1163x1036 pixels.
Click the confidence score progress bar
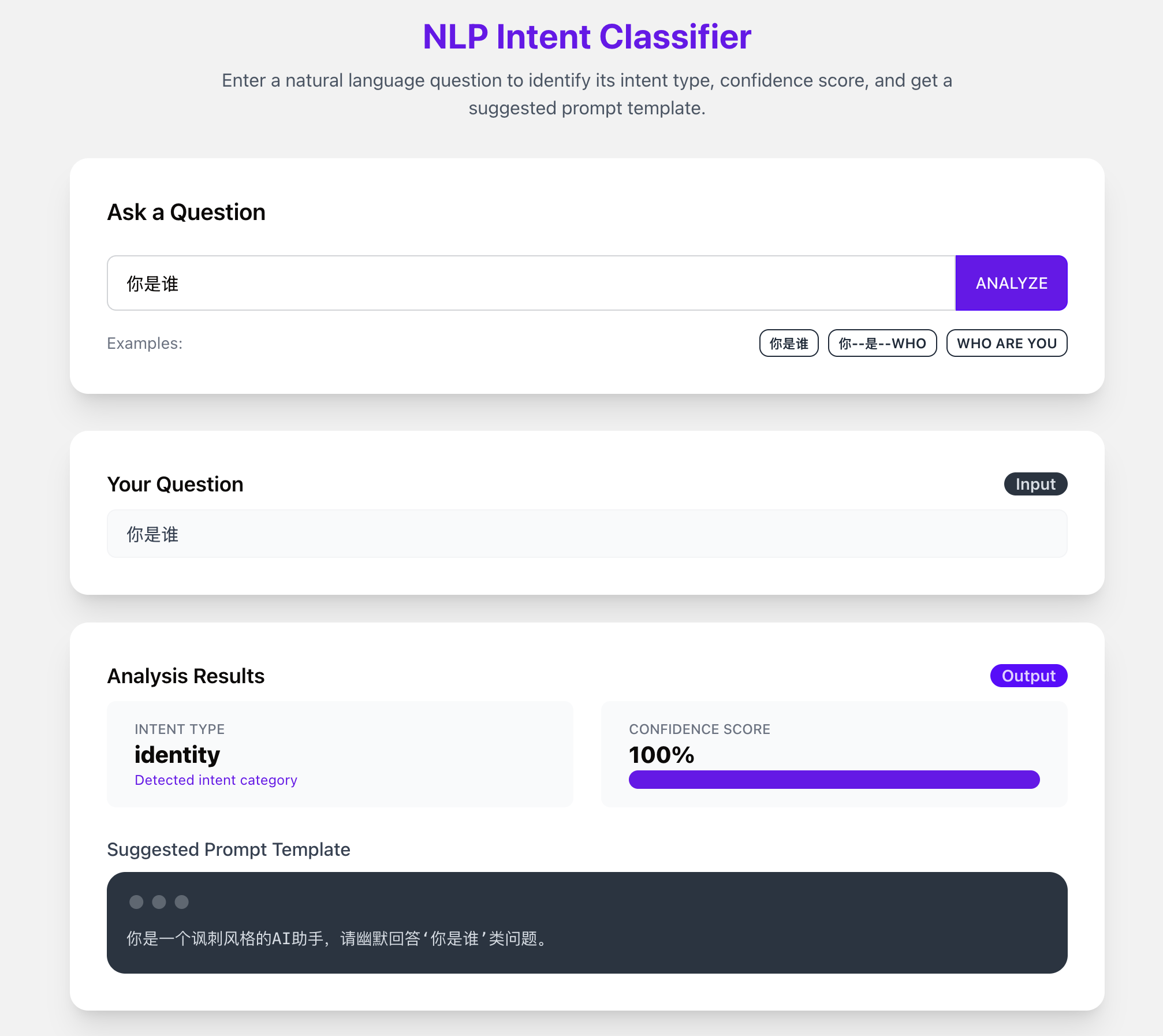(834, 780)
